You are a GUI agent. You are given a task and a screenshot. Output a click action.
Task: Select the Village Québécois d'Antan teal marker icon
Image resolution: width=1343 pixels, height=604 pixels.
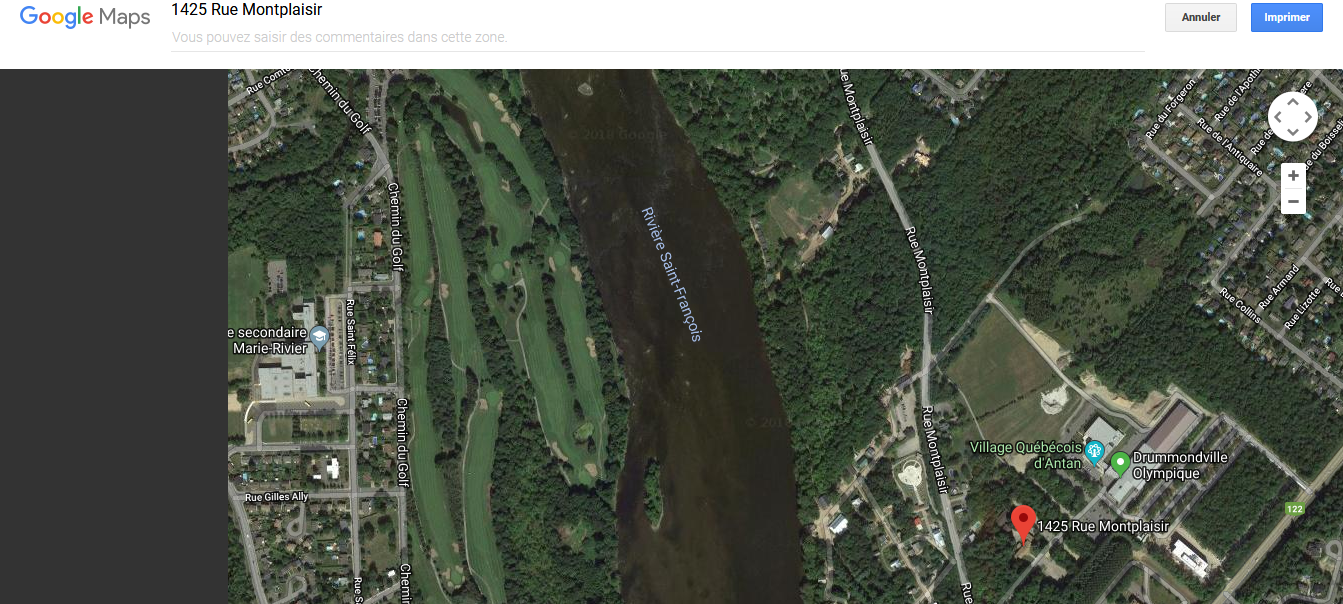coord(1095,452)
